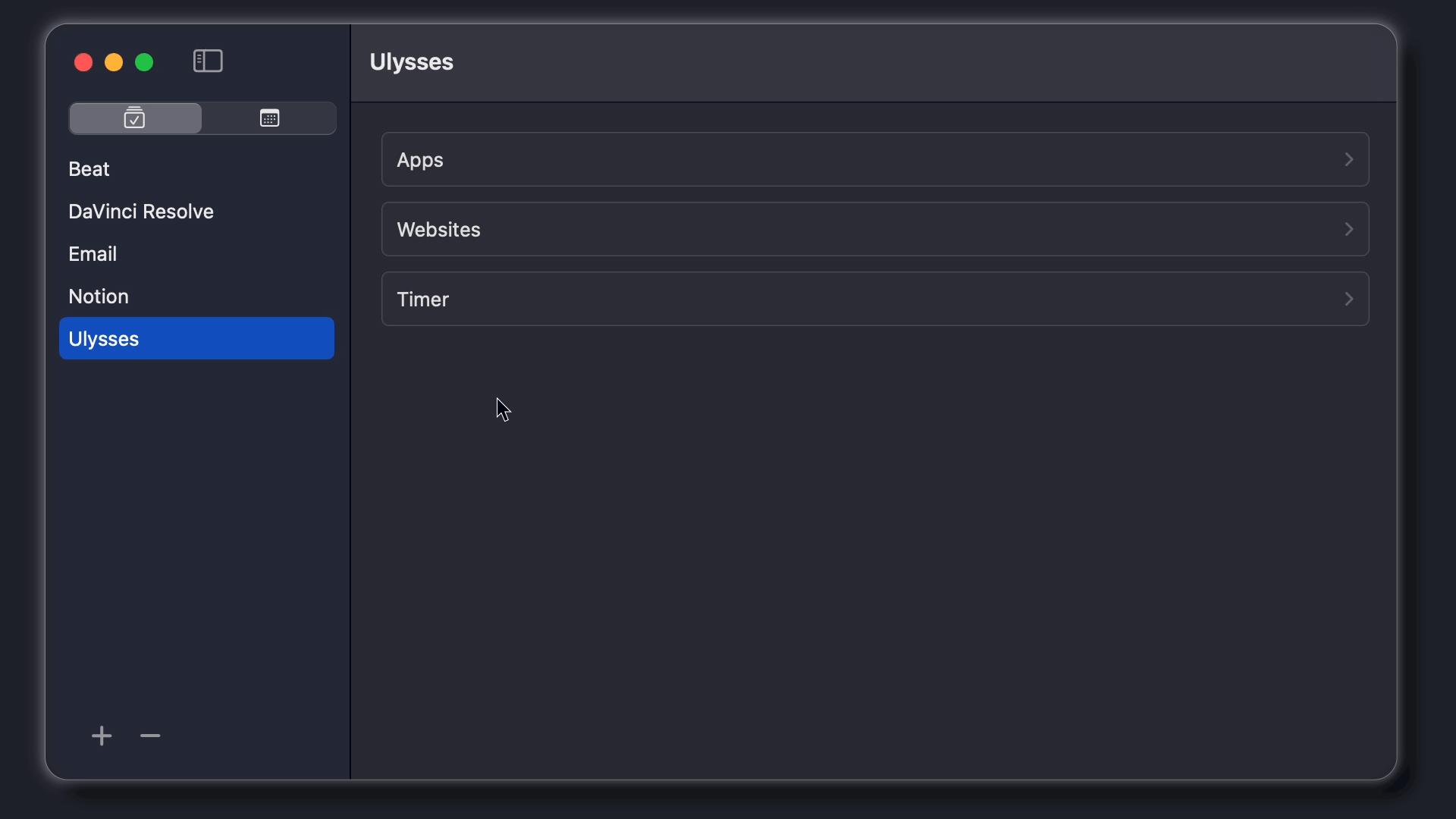The image size is (1456, 819).
Task: Expand the Websites row chevron
Action: pyautogui.click(x=1348, y=229)
